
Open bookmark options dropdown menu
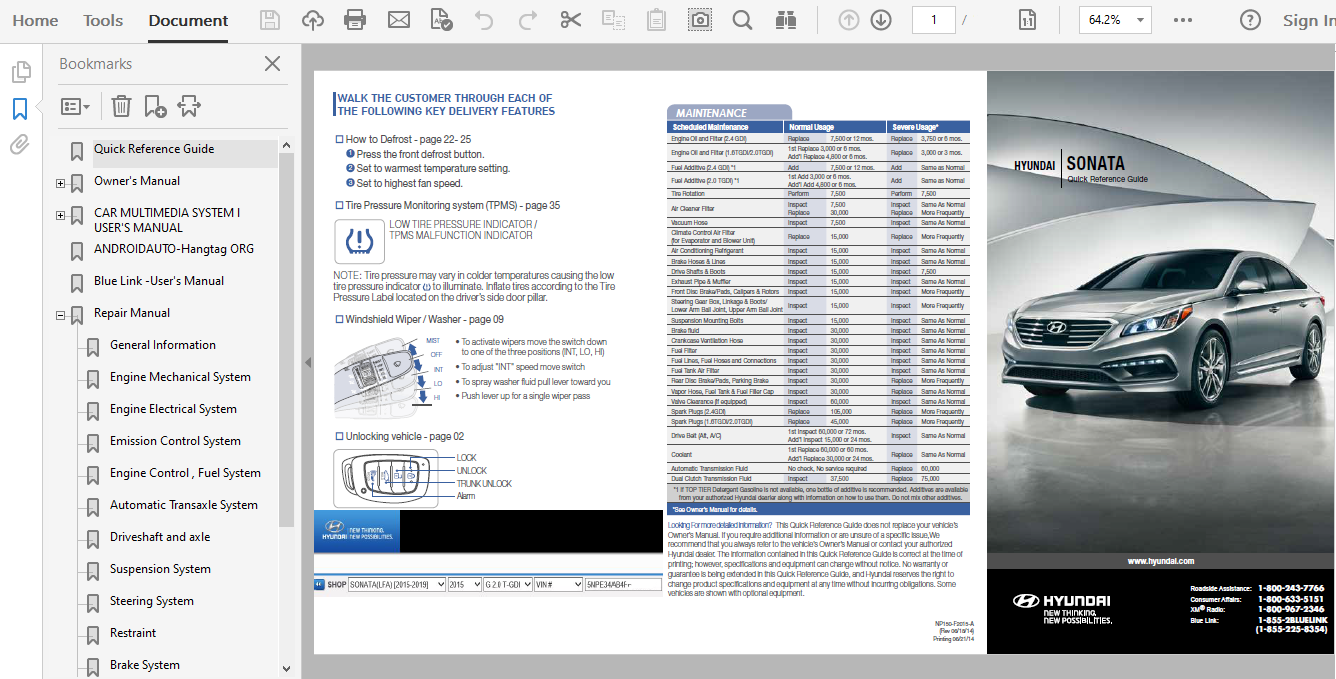pyautogui.click(x=75, y=106)
